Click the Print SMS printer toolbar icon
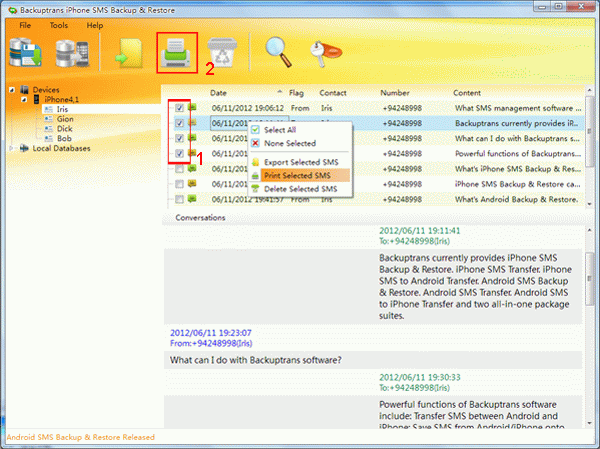The width and height of the screenshot is (600, 449). point(176,53)
